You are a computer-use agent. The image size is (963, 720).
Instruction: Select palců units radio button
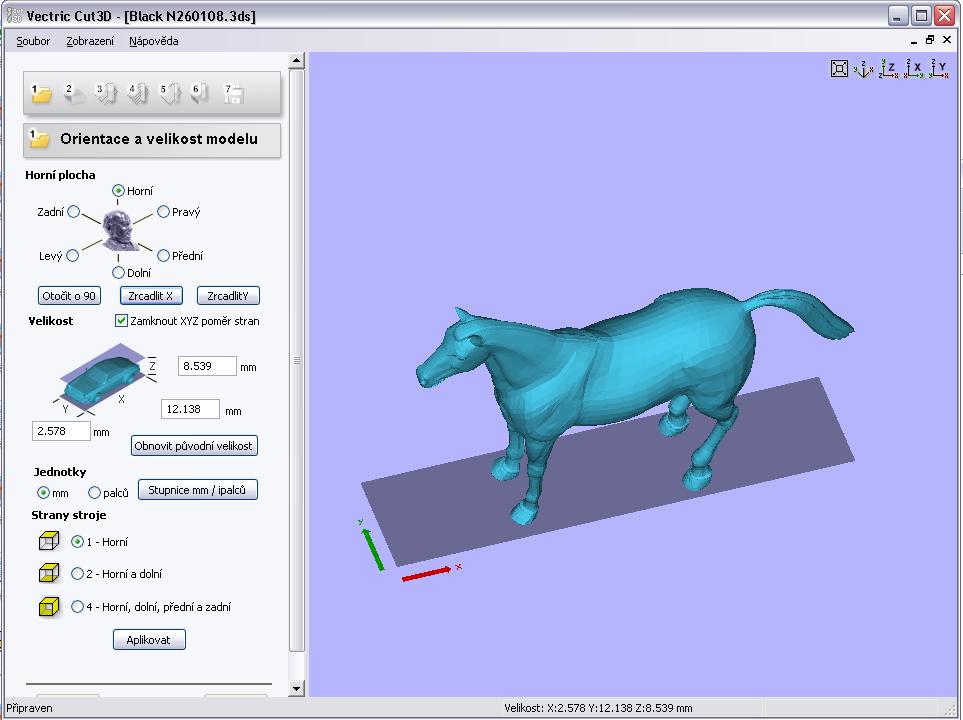coord(95,492)
